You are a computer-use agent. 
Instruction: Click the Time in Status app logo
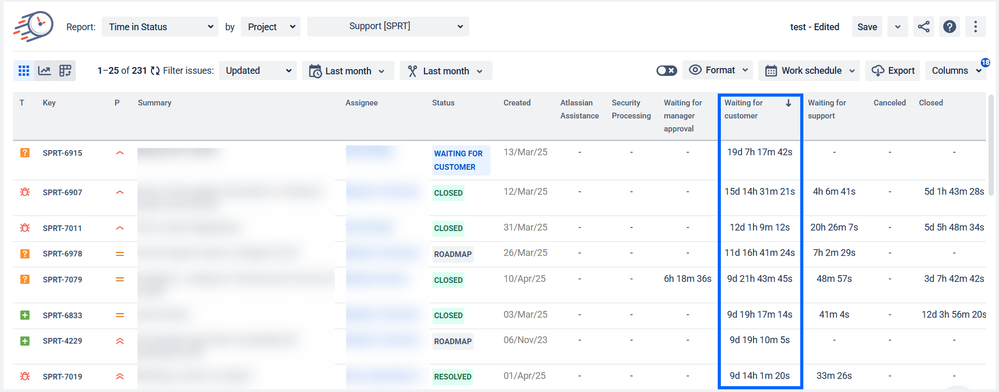(x=32, y=26)
